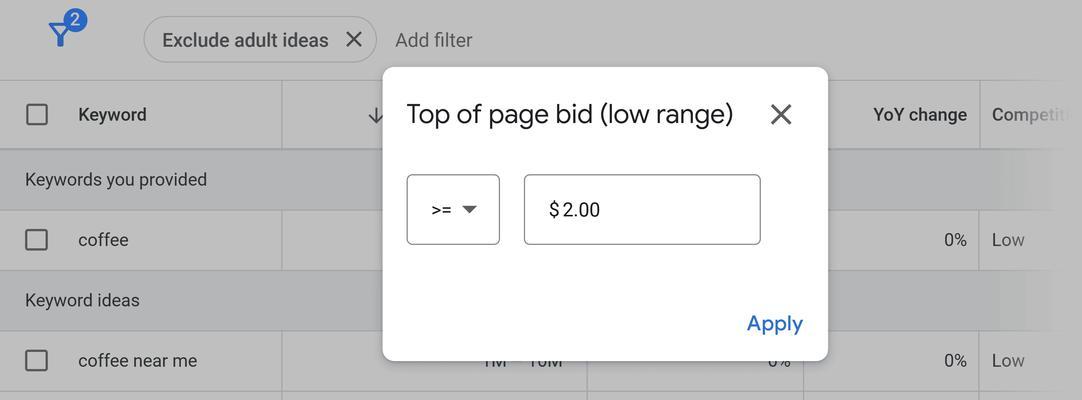This screenshot has height=400, width=1082.
Task: Sort by the YoY change column header
Action: point(920,115)
